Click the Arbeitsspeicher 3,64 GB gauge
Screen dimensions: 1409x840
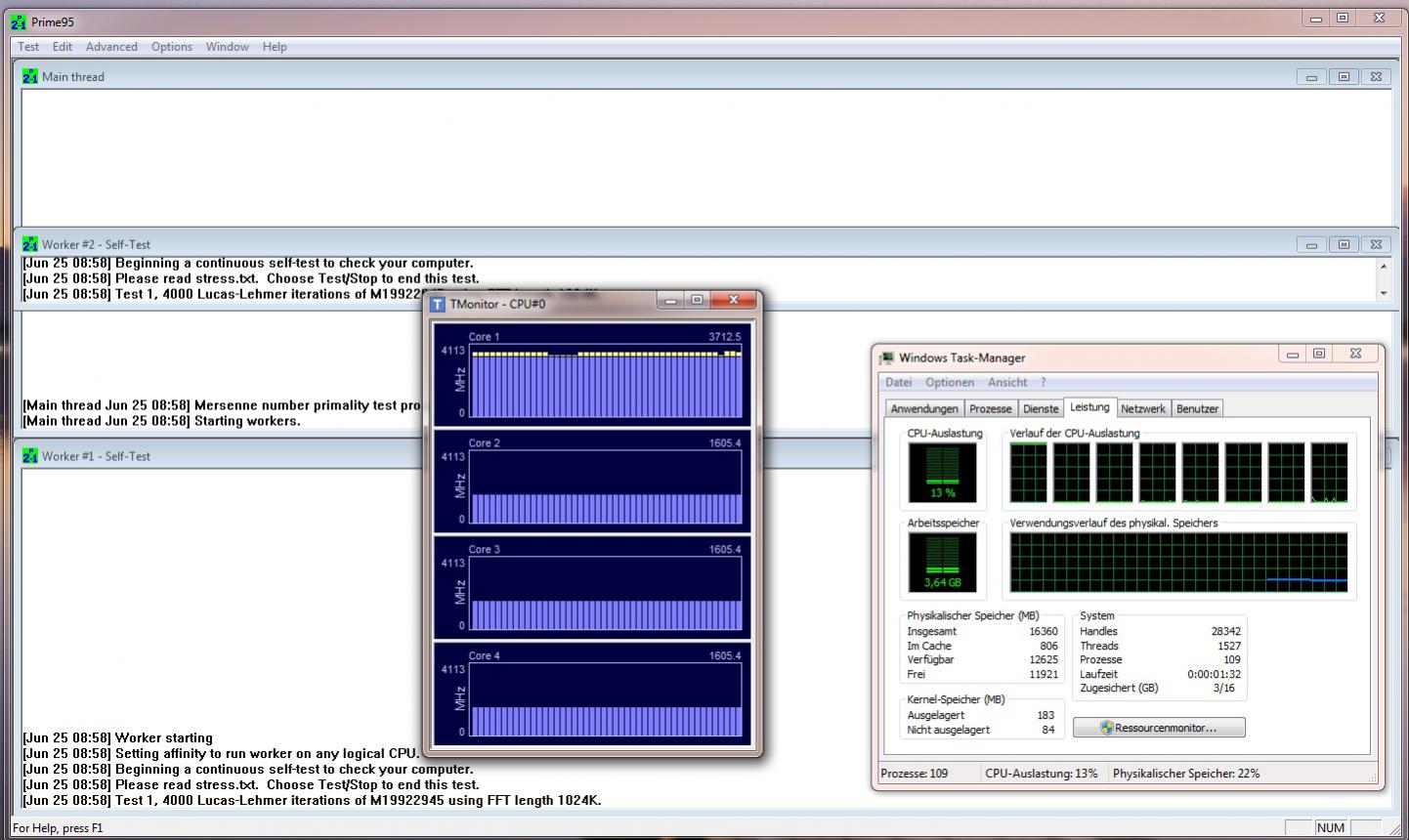pyautogui.click(x=942, y=563)
